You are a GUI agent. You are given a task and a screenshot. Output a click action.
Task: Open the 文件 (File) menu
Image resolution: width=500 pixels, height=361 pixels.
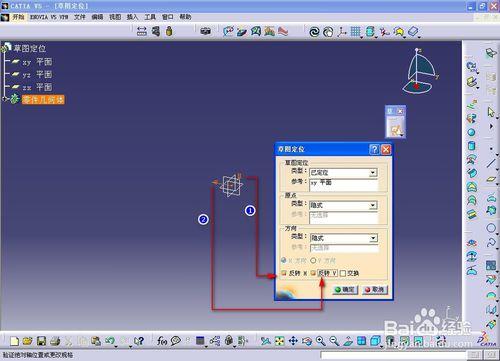pos(79,17)
